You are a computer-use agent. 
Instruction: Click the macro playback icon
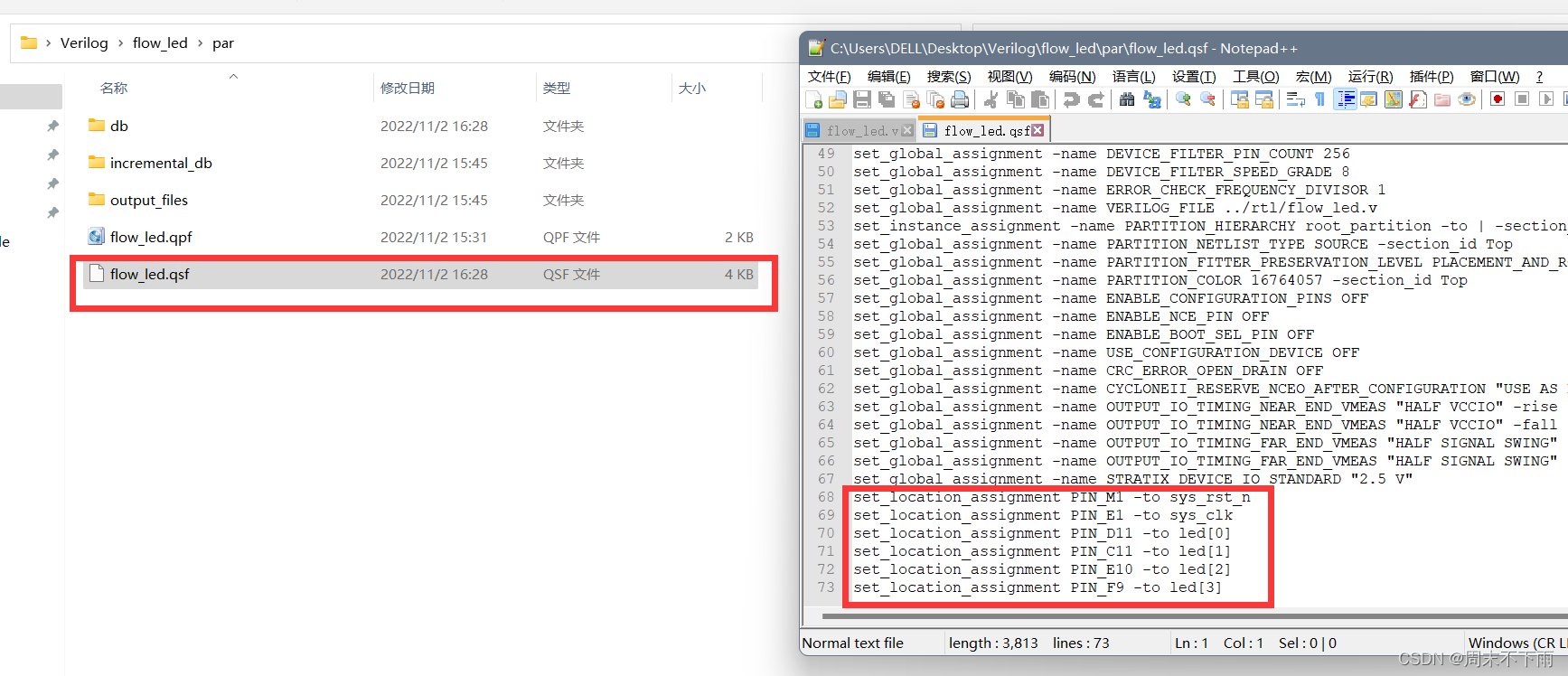[1546, 99]
